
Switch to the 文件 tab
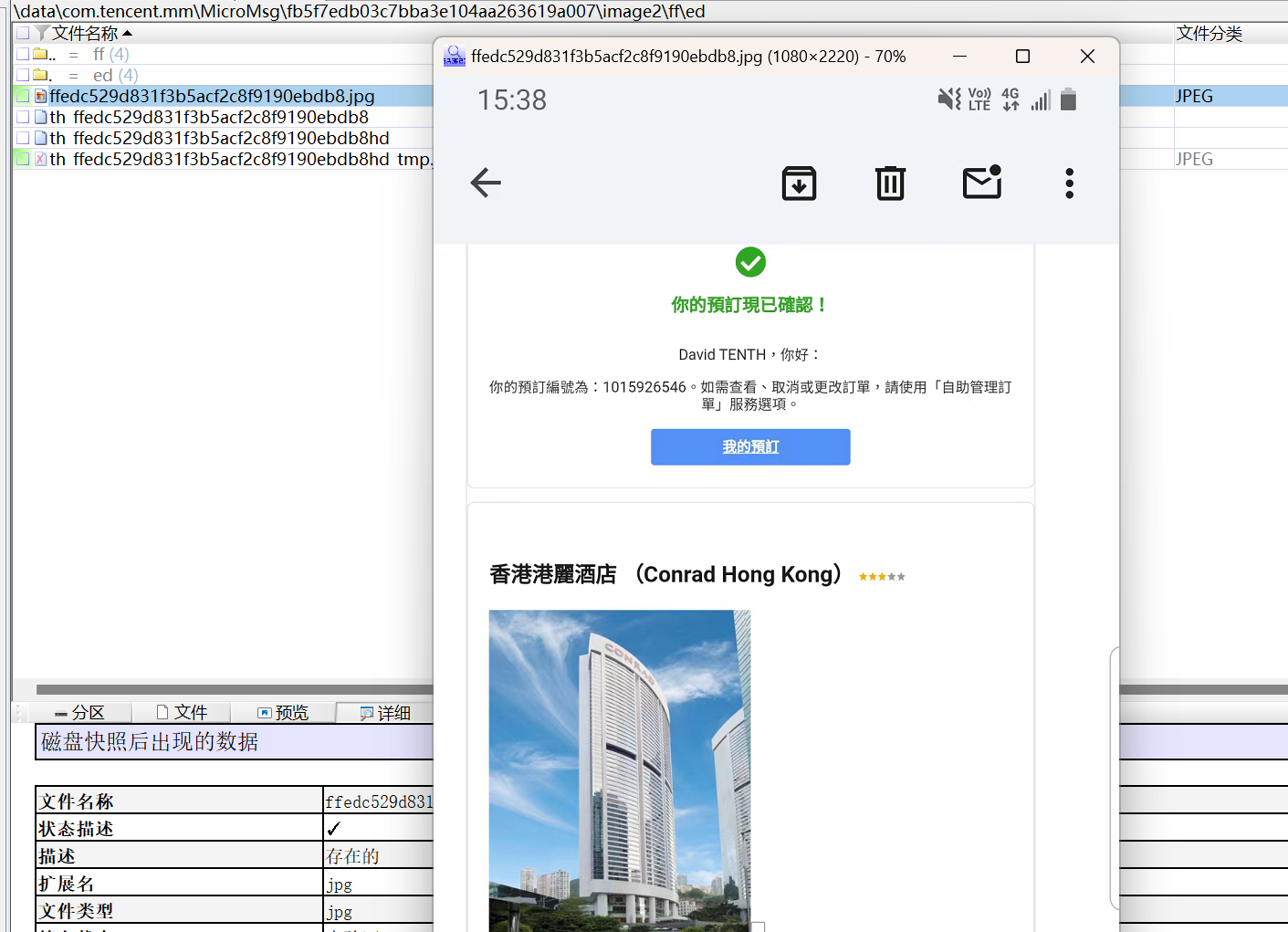(x=182, y=713)
